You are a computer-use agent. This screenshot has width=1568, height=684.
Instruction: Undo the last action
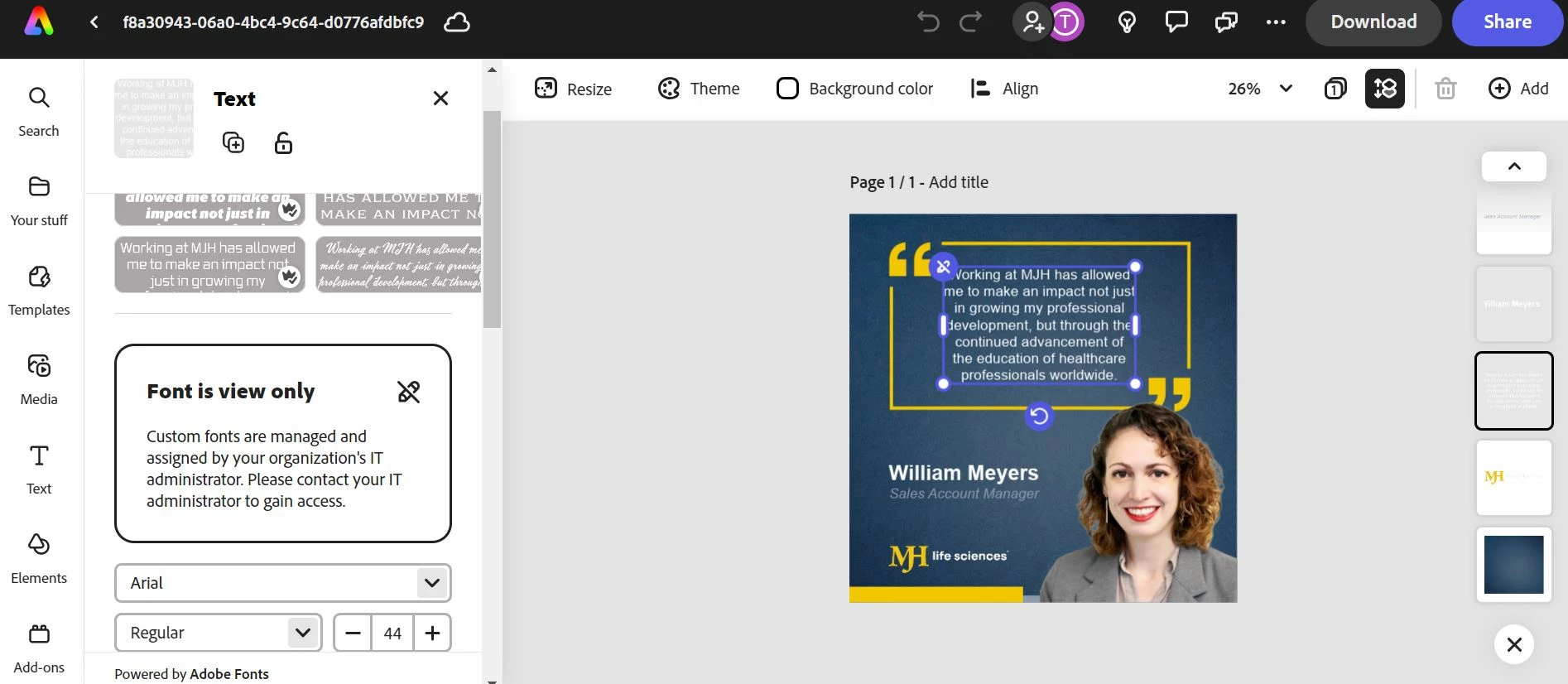pyautogui.click(x=929, y=22)
